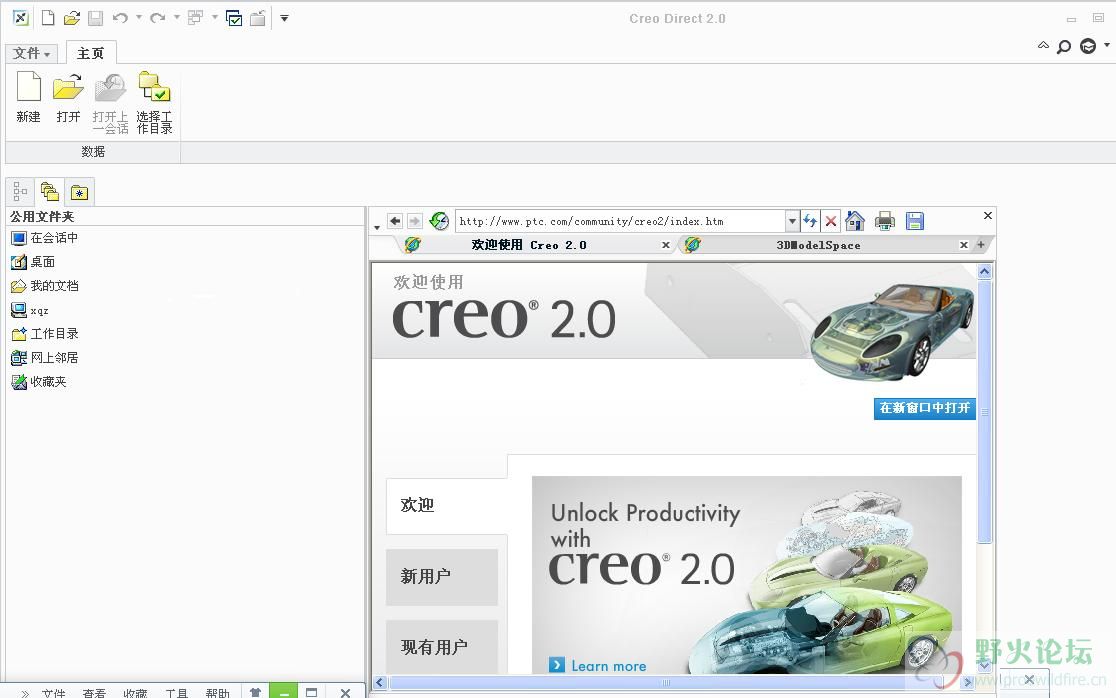Click the browser Print icon

coord(885,221)
